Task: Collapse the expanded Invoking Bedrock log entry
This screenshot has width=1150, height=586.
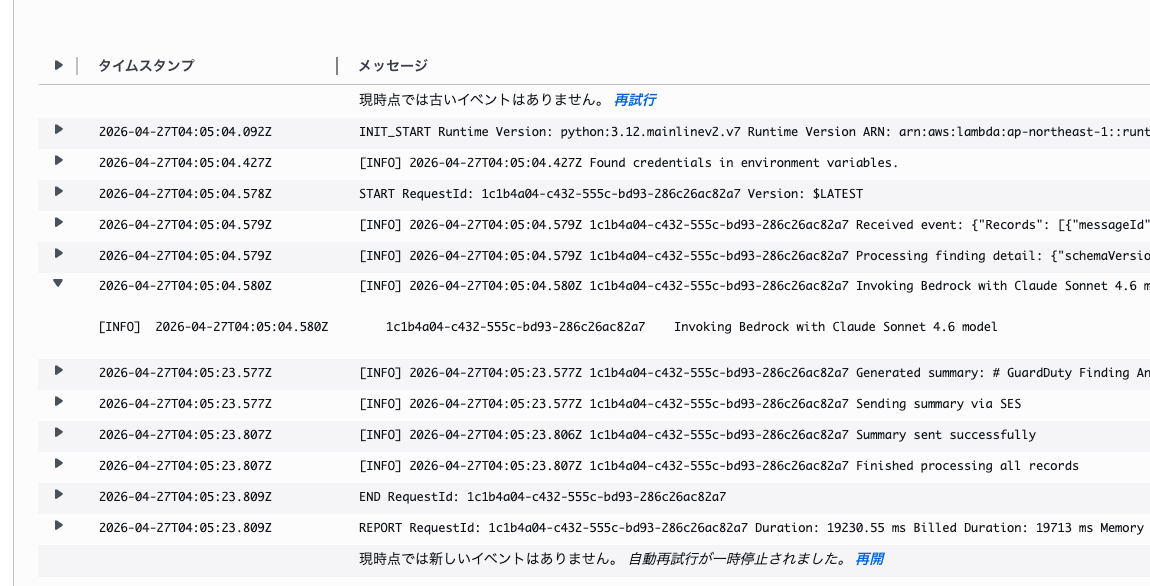Action: (x=59, y=286)
